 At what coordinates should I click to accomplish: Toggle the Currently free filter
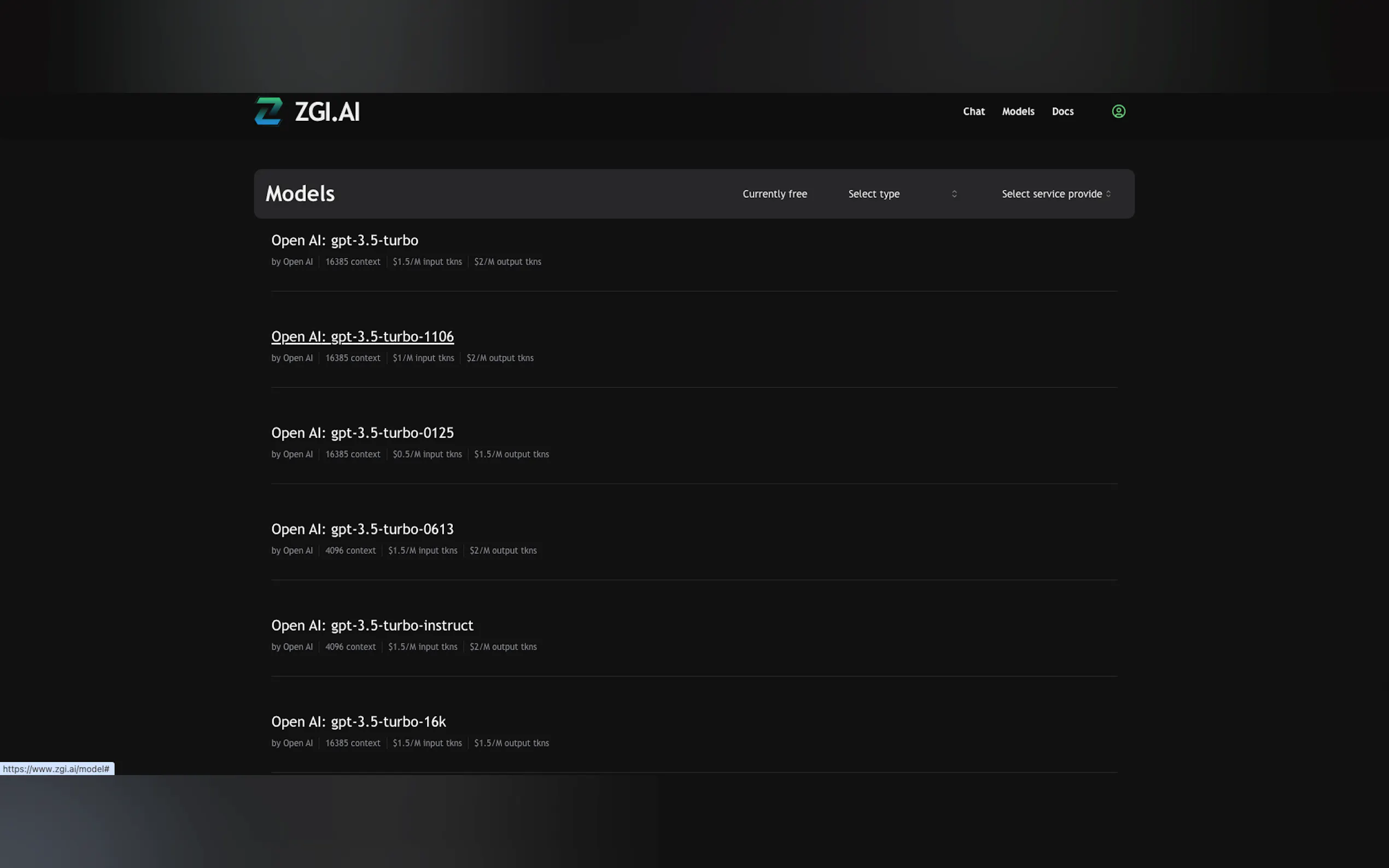tap(774, 194)
